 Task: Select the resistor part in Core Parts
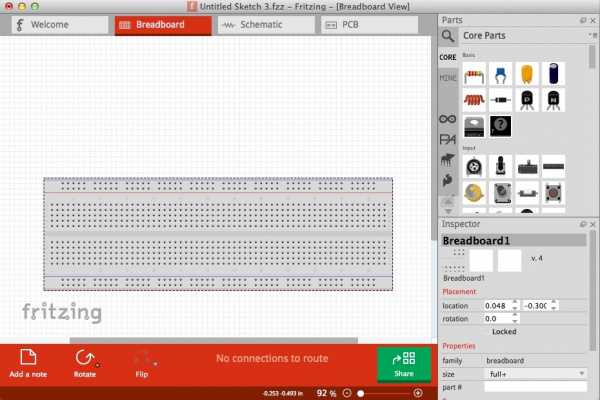474,73
